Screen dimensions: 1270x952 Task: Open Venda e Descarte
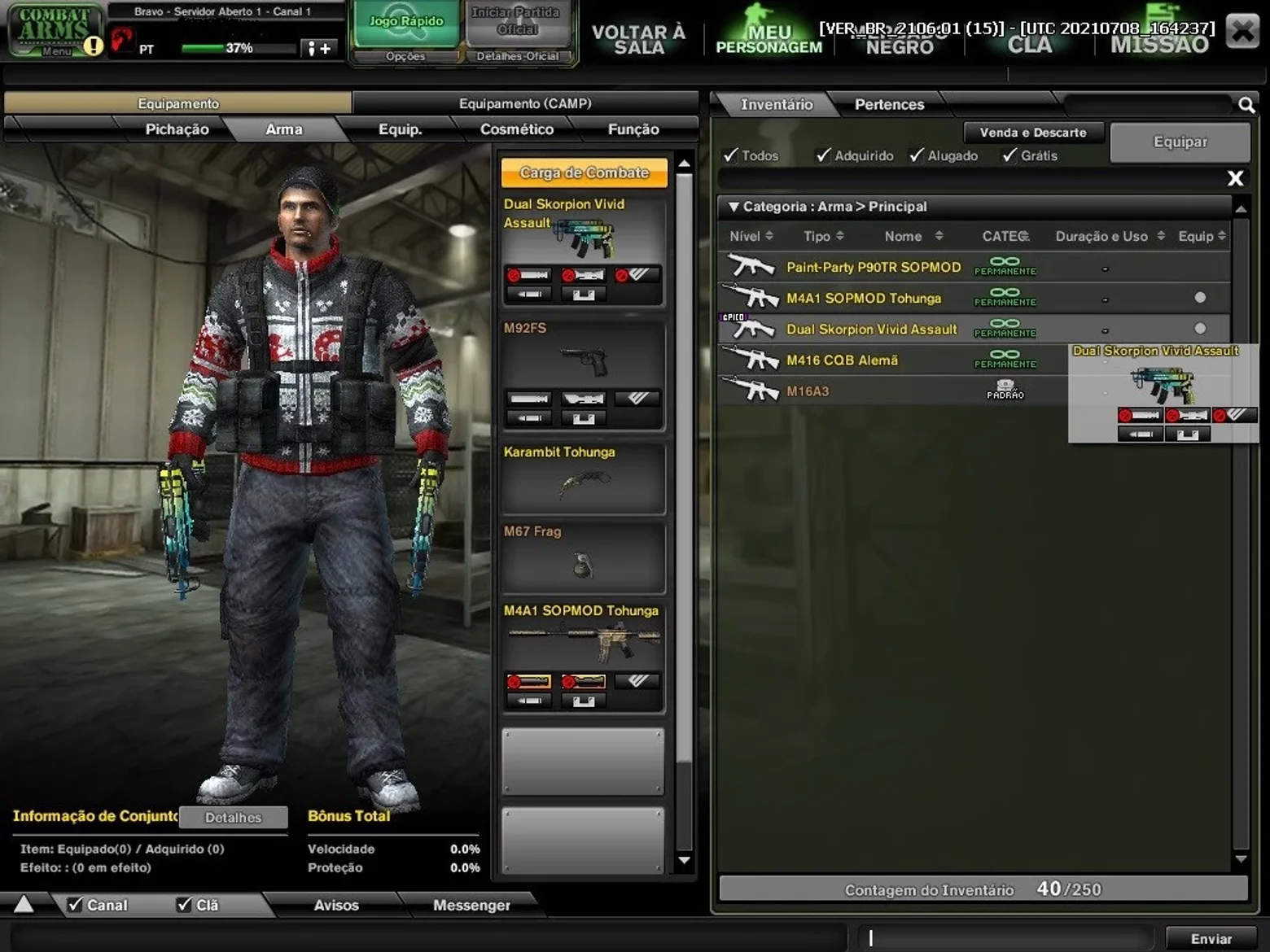[x=1033, y=132]
